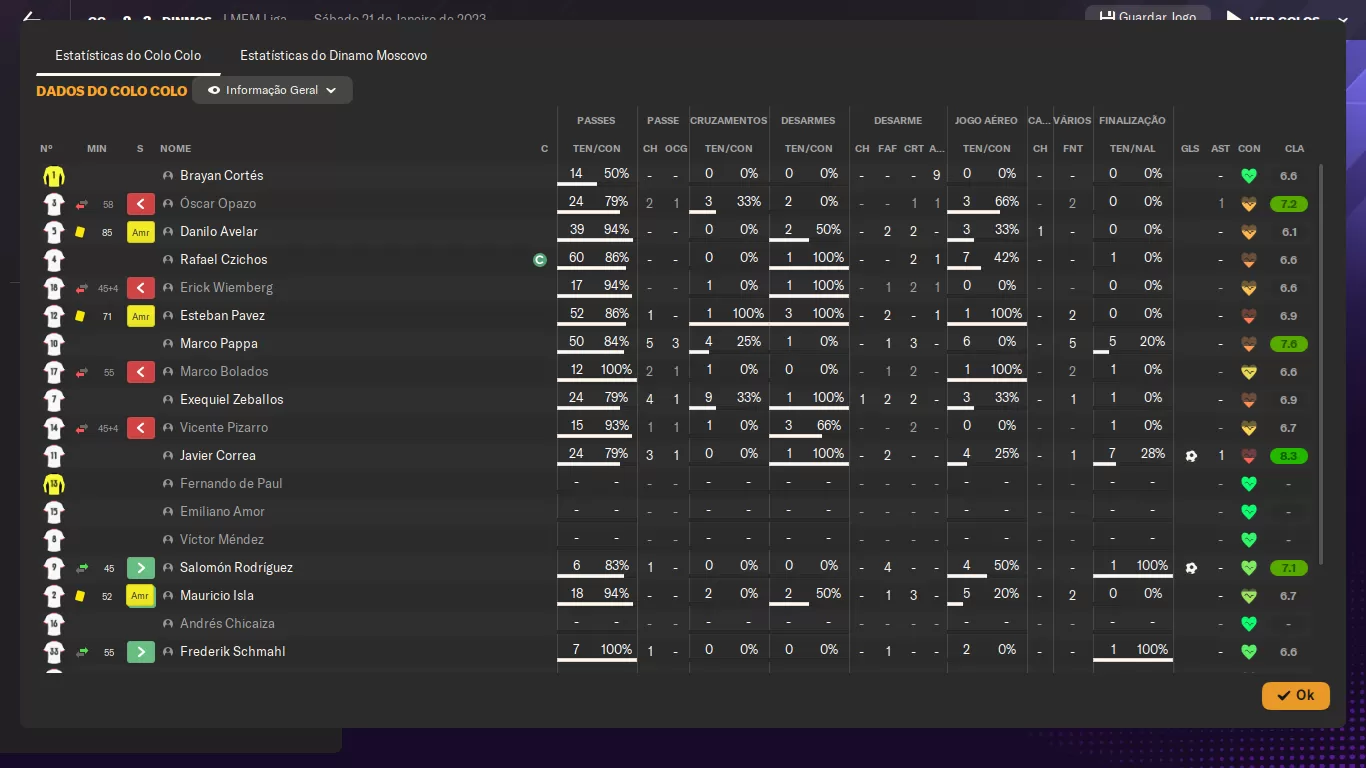Click Brayan Cortés condition heart icon
The image size is (1366, 768).
pyautogui.click(x=1248, y=176)
